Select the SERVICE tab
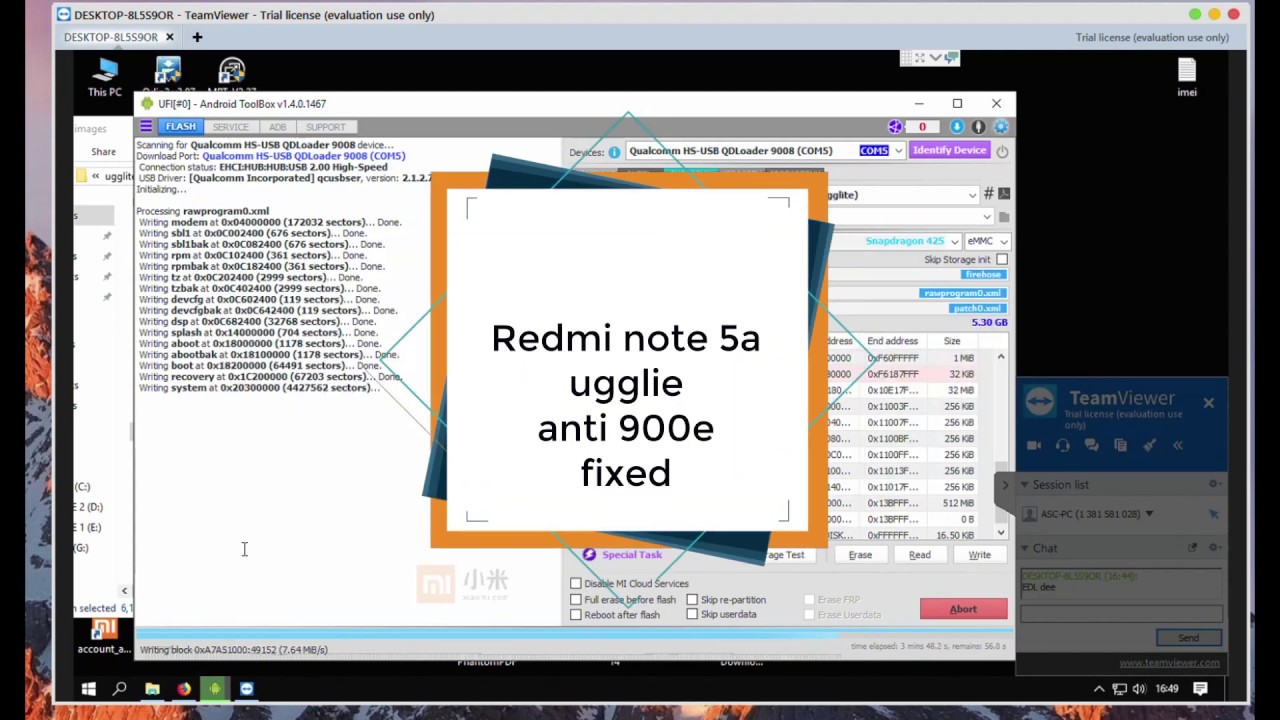 [x=230, y=127]
